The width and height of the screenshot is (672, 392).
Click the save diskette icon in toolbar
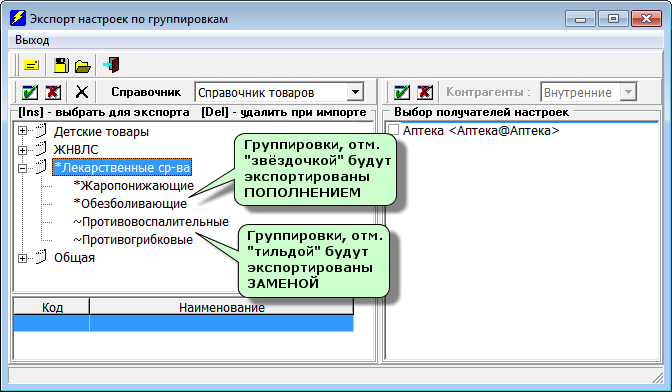[x=61, y=66]
